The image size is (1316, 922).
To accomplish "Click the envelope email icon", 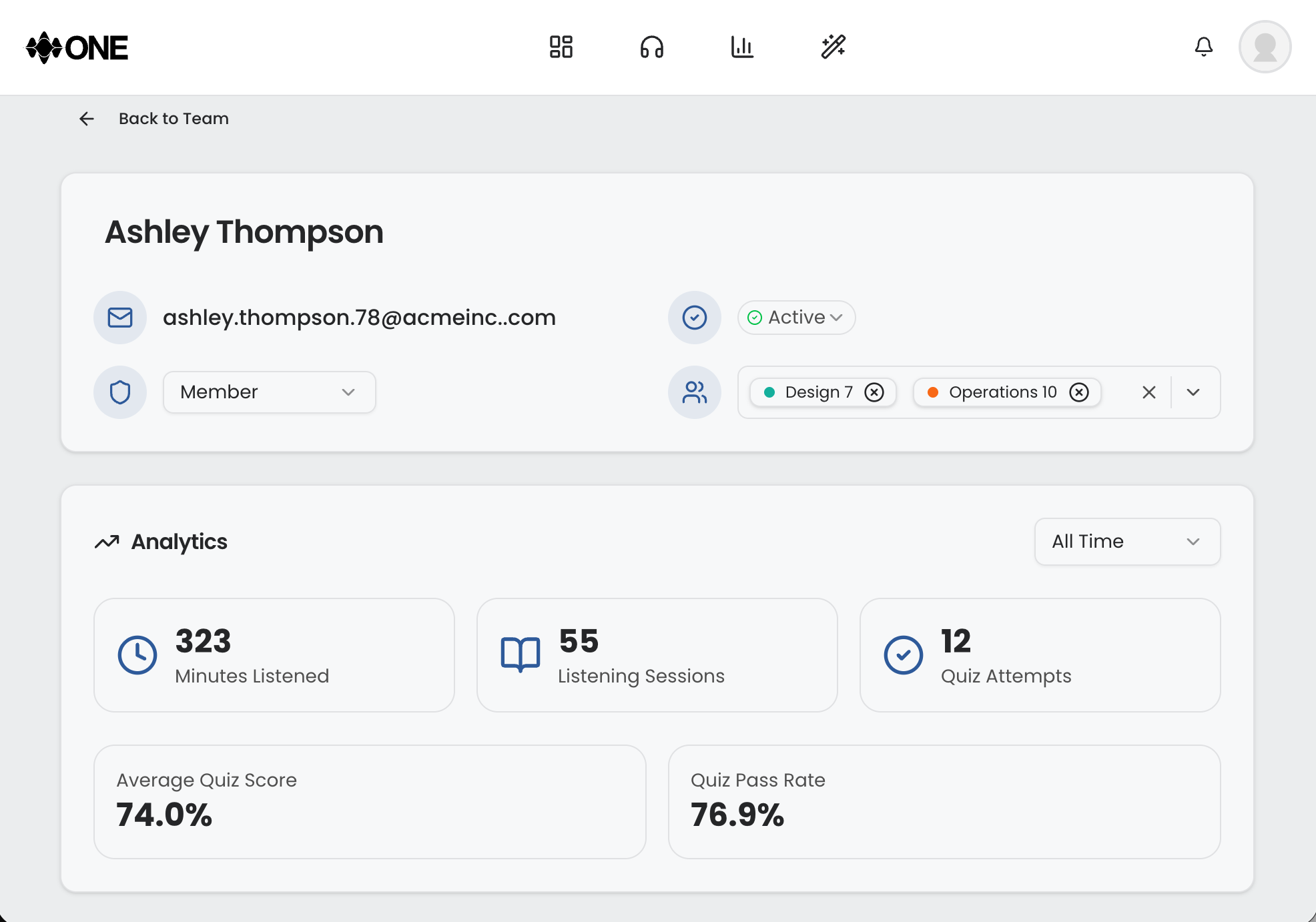I will point(120,318).
